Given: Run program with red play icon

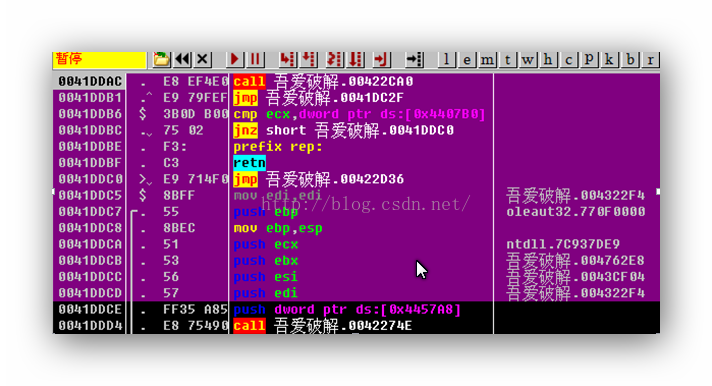Looking at the screenshot, I should (235, 59).
